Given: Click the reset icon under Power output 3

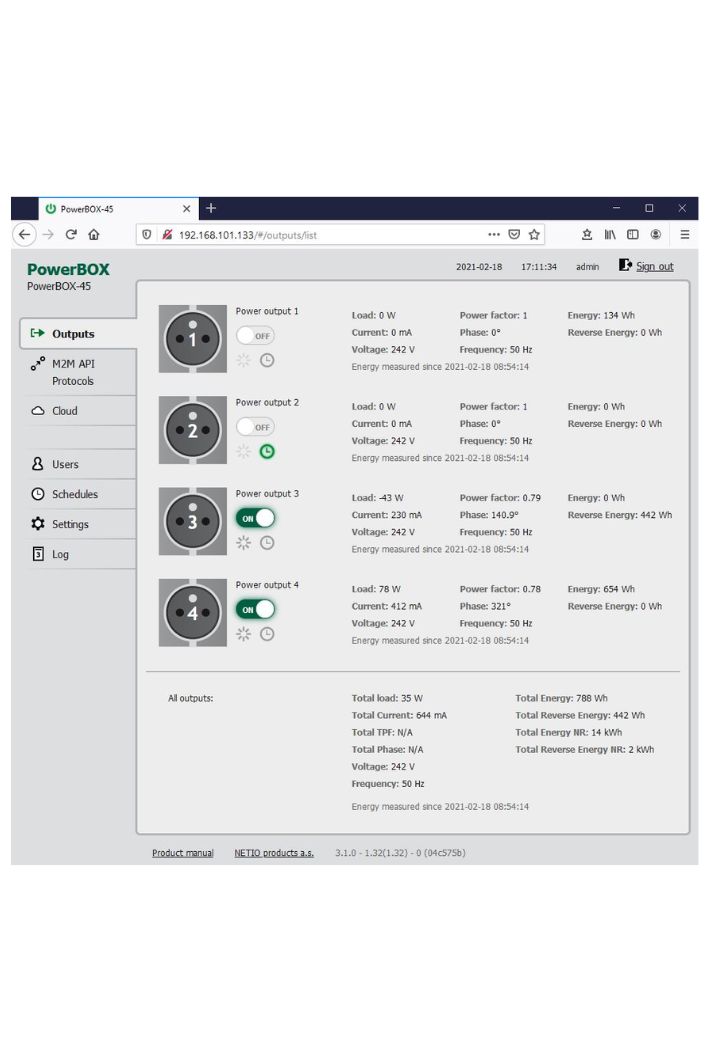Looking at the screenshot, I should pyautogui.click(x=243, y=543).
